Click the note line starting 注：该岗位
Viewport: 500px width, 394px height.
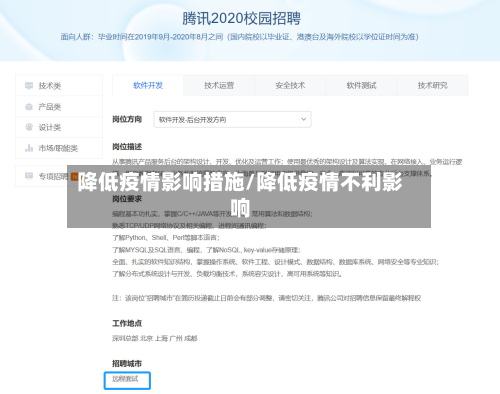click(266, 298)
